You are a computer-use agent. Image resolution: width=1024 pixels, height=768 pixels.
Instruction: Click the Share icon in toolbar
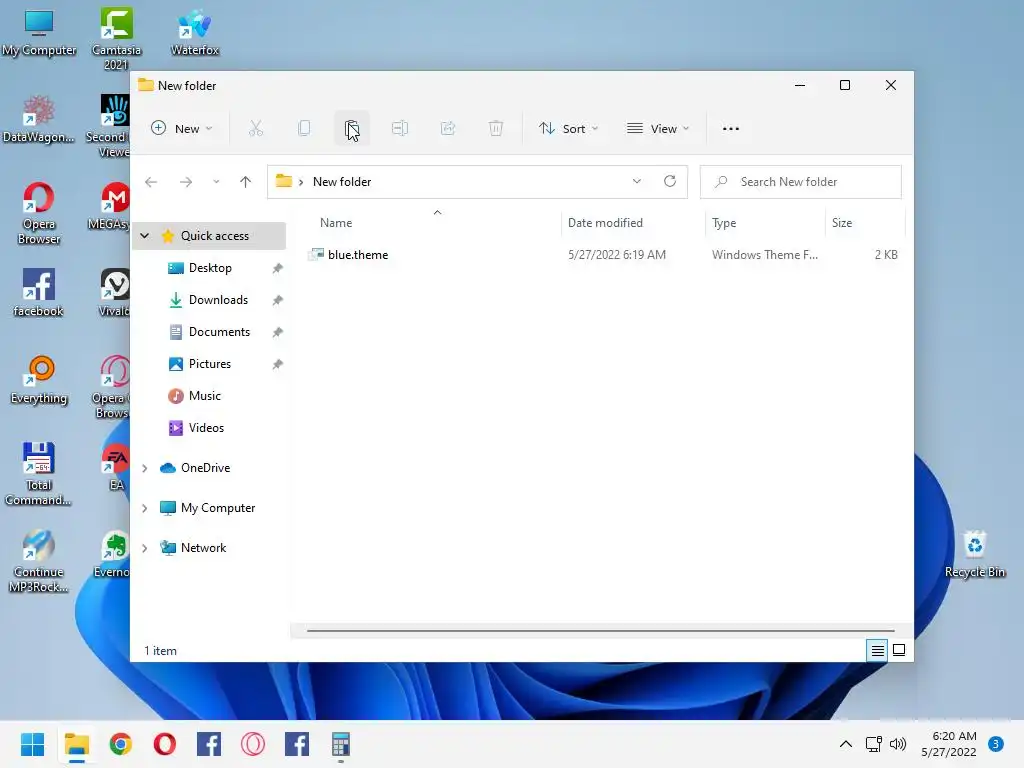pyautogui.click(x=448, y=129)
